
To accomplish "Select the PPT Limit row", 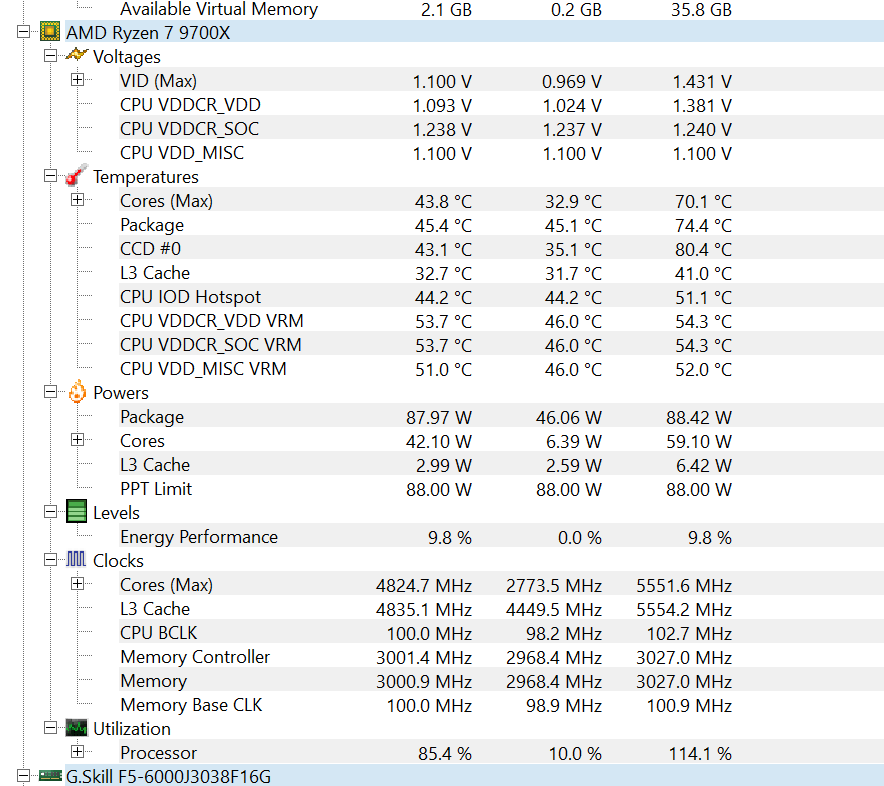I will coord(501,489).
